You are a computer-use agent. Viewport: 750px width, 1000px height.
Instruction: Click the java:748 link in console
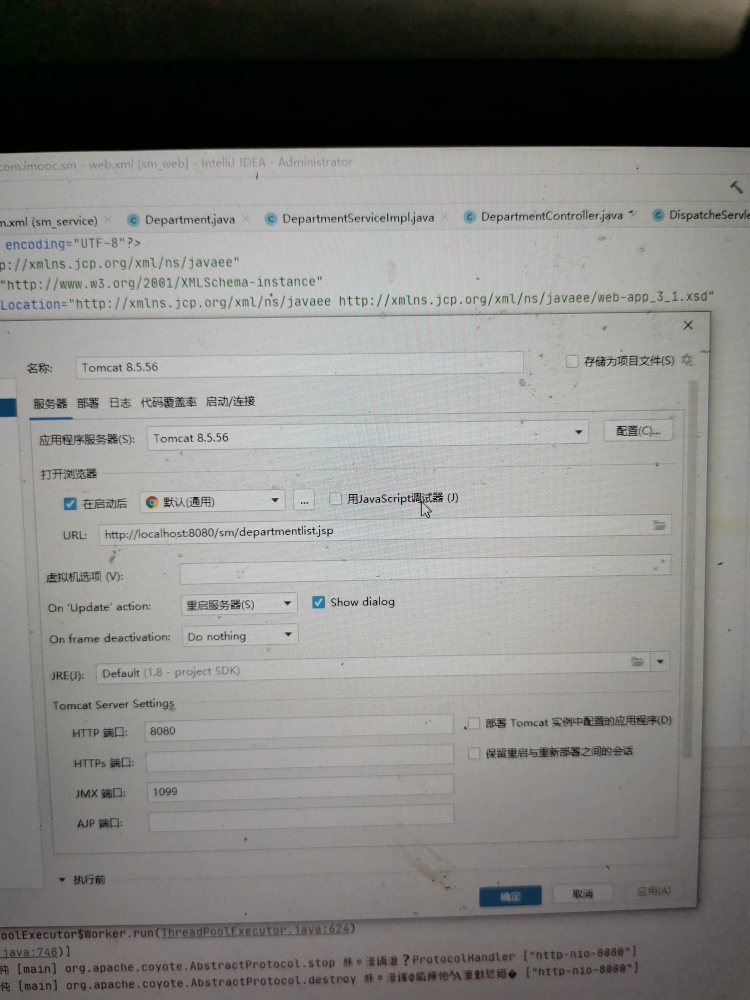[31, 952]
